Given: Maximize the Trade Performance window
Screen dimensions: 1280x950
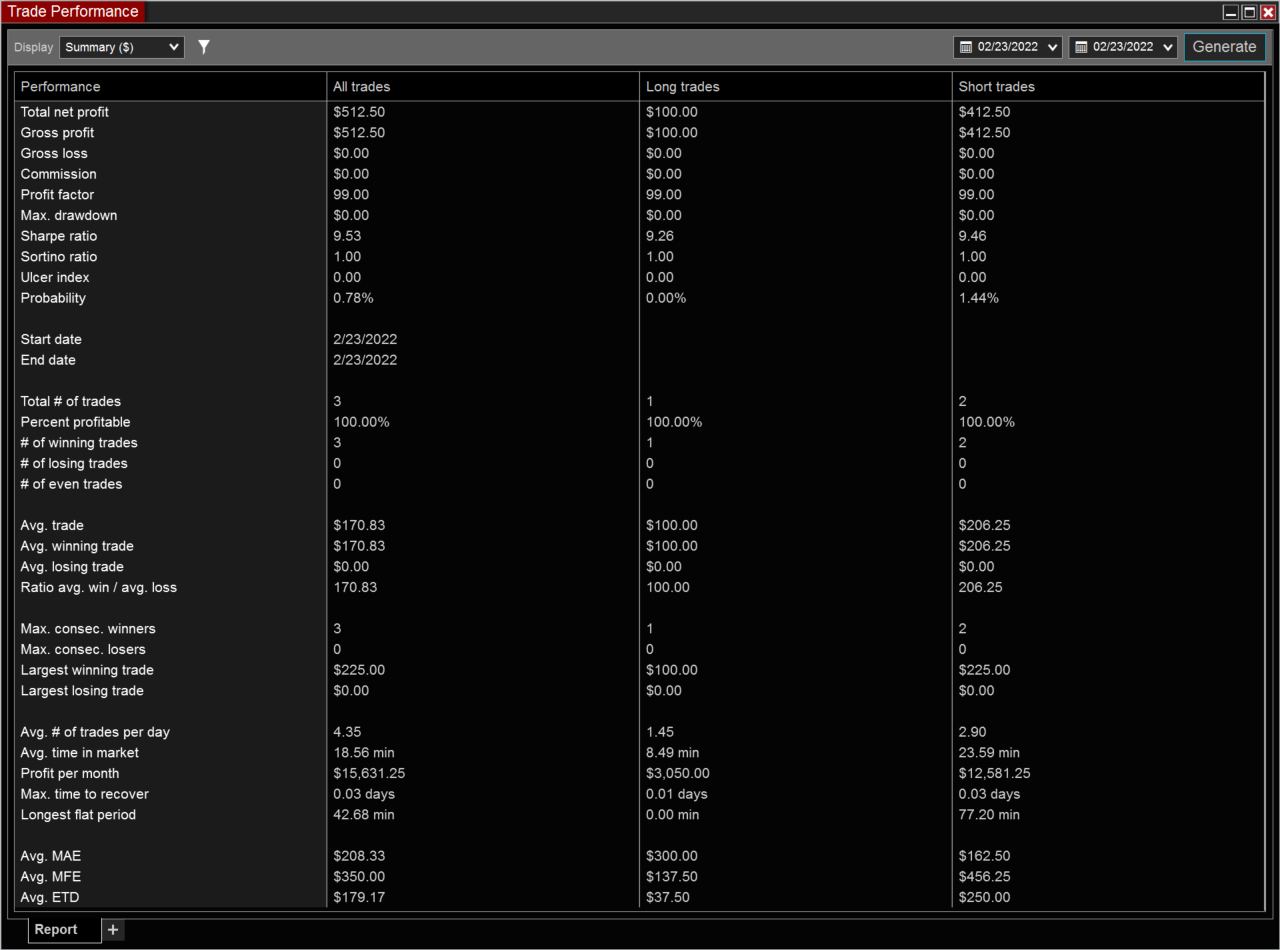Looking at the screenshot, I should coord(1249,12).
